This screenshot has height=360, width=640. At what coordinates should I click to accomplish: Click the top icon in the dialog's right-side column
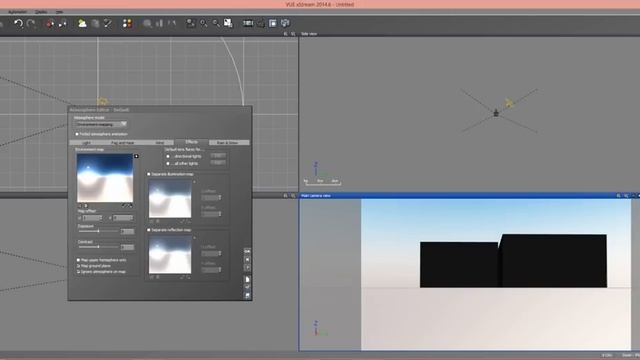pyautogui.click(x=247, y=251)
